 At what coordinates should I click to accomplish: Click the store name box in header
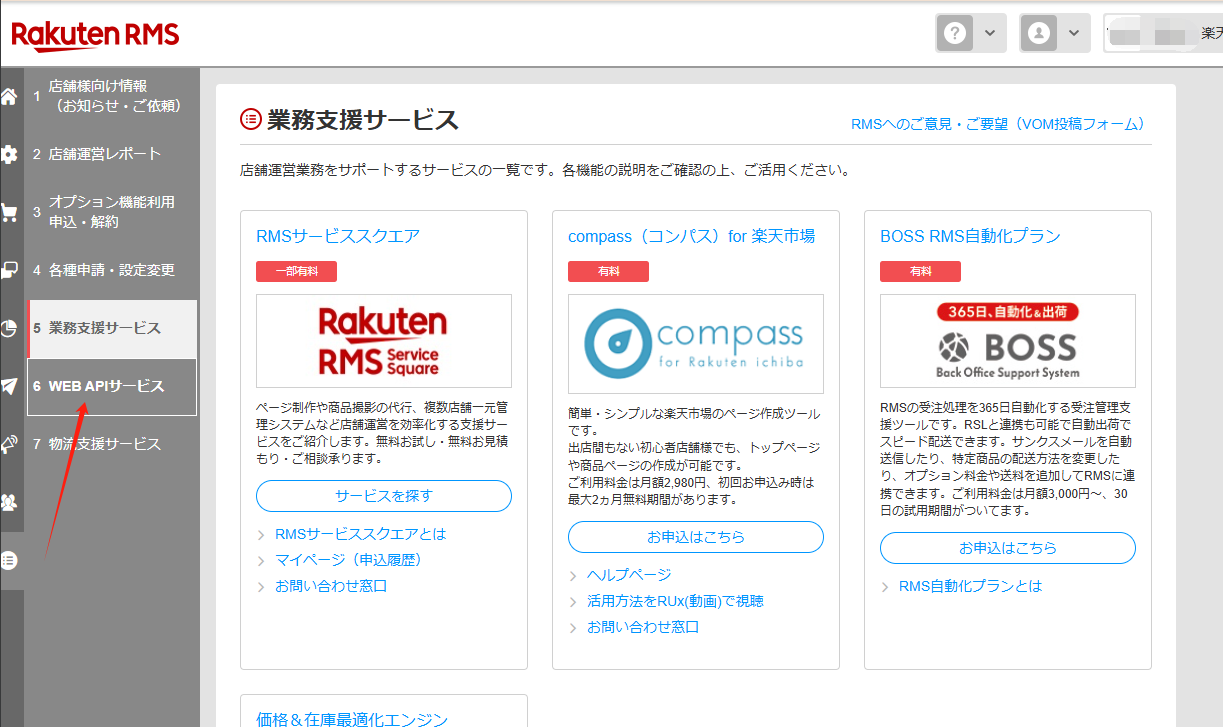[x=1163, y=33]
